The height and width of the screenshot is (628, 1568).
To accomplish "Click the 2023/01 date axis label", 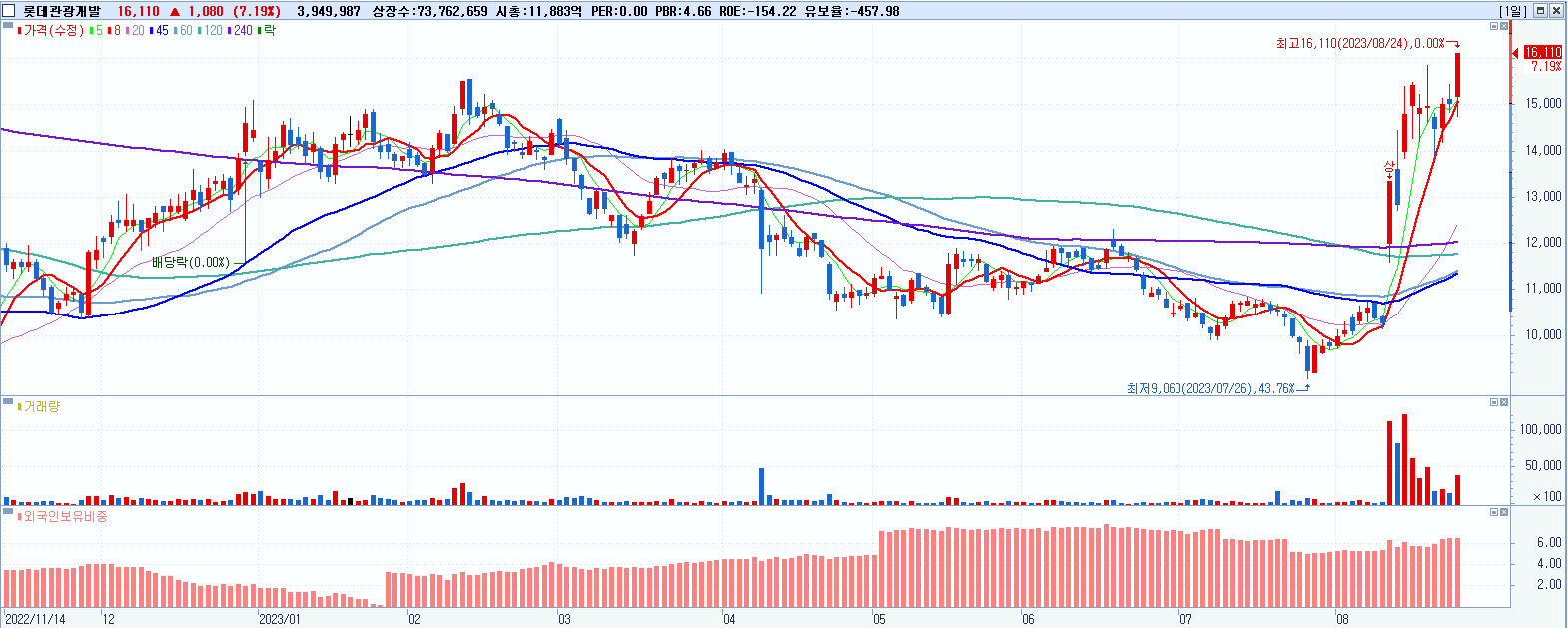I will 279,619.
